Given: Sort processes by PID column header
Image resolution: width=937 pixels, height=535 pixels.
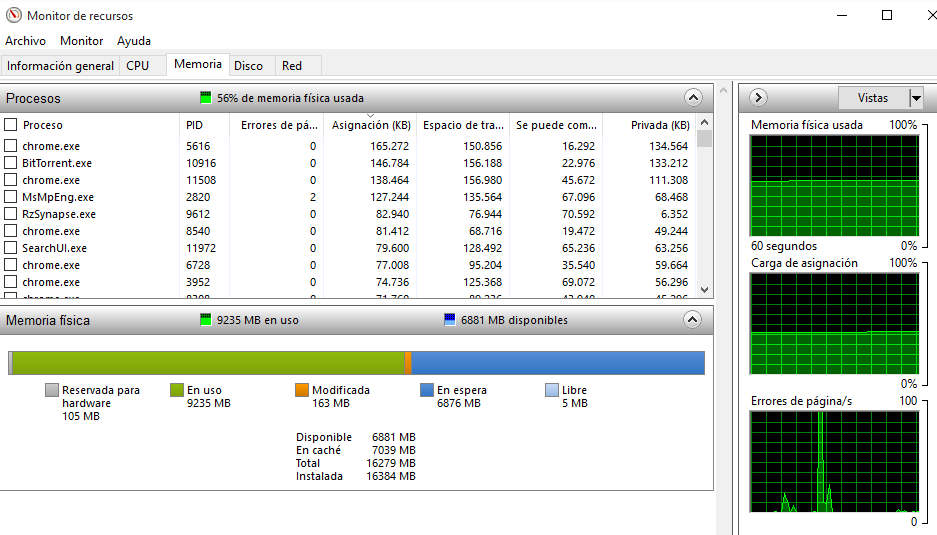Looking at the screenshot, I should 194,125.
